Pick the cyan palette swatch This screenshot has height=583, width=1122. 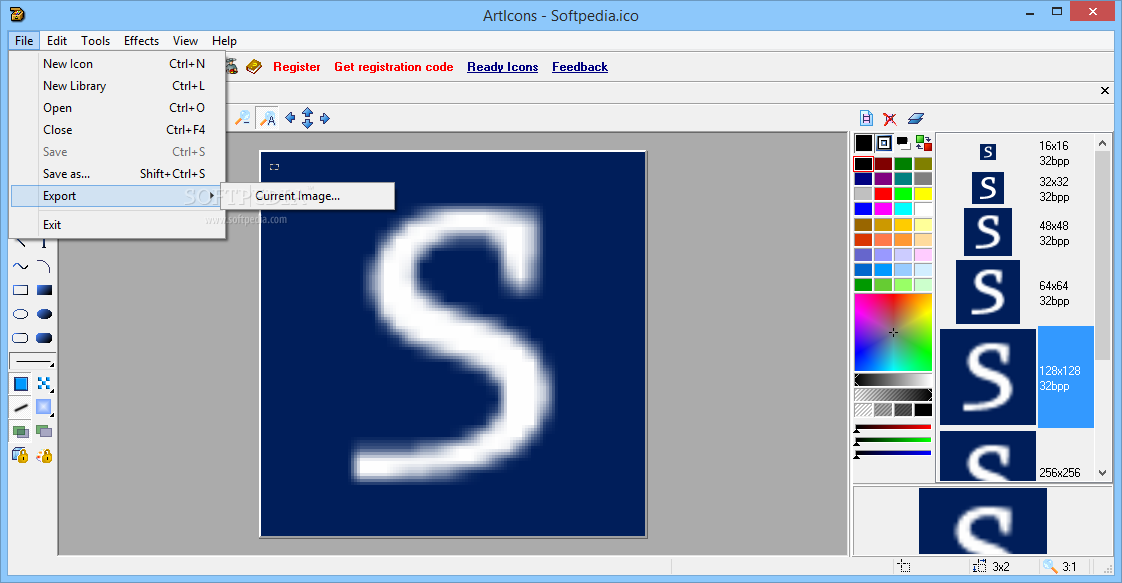(x=903, y=209)
